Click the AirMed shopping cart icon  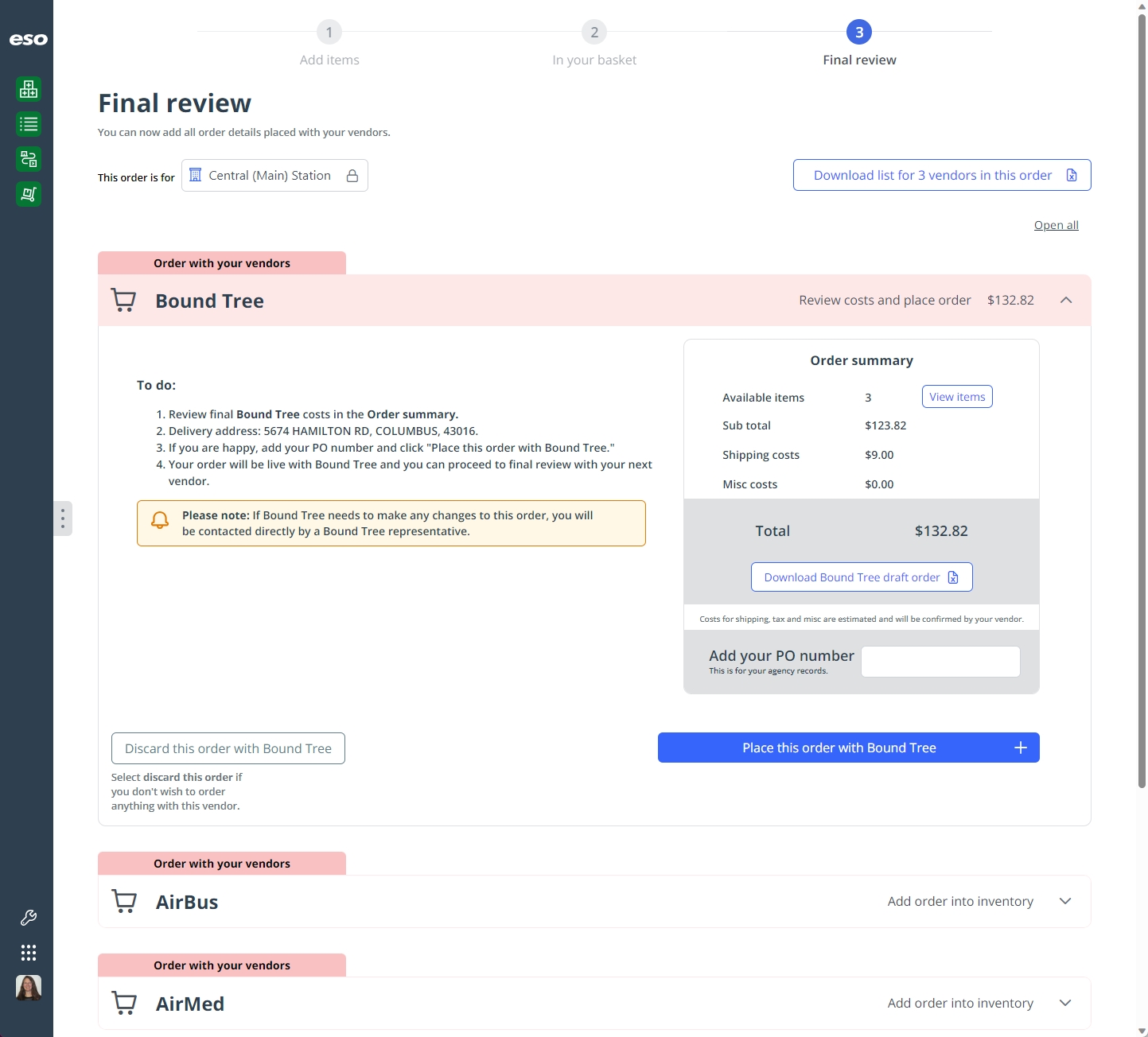(x=123, y=1003)
